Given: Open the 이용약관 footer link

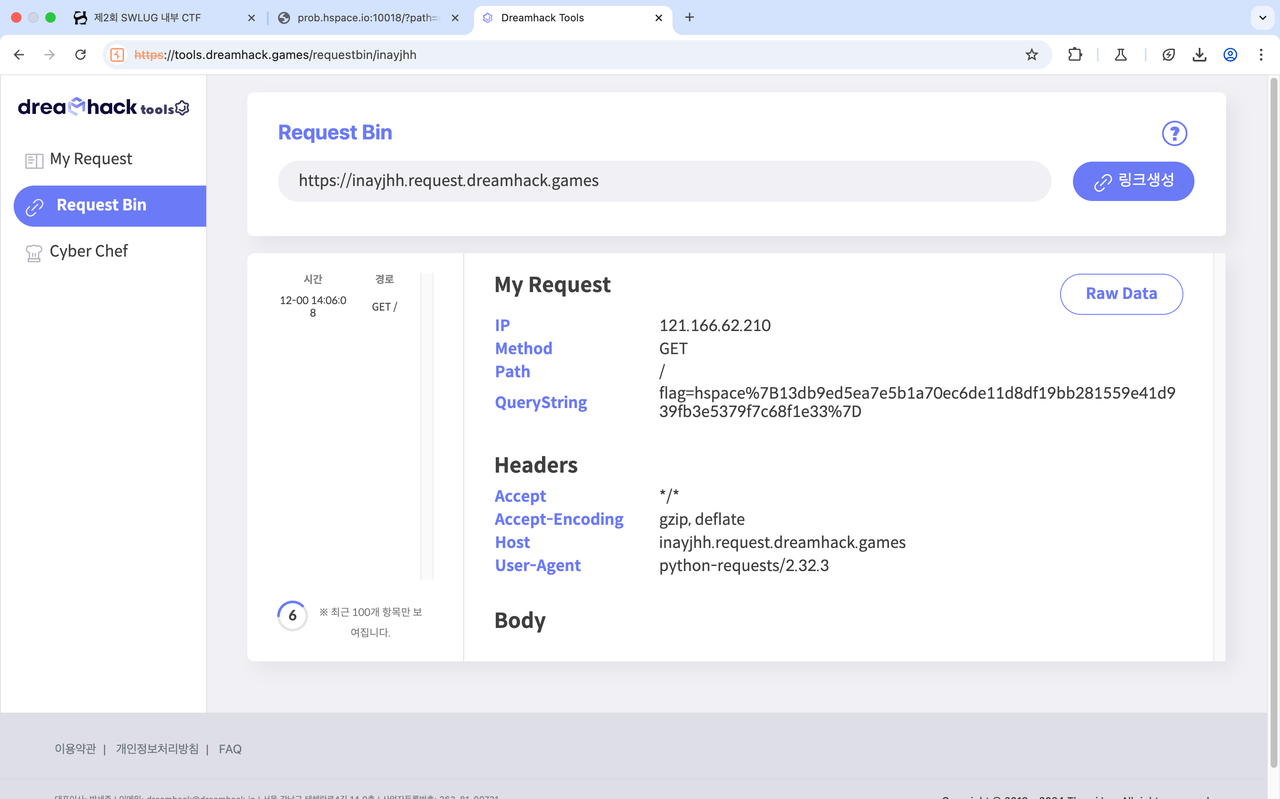Looking at the screenshot, I should point(75,749).
